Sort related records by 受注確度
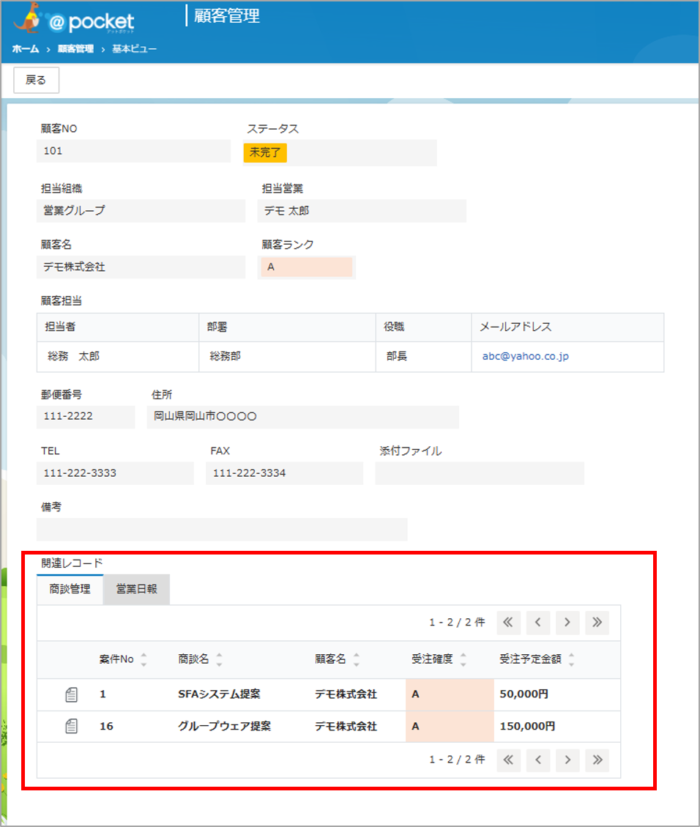This screenshot has width=700, height=827. (x=463, y=659)
